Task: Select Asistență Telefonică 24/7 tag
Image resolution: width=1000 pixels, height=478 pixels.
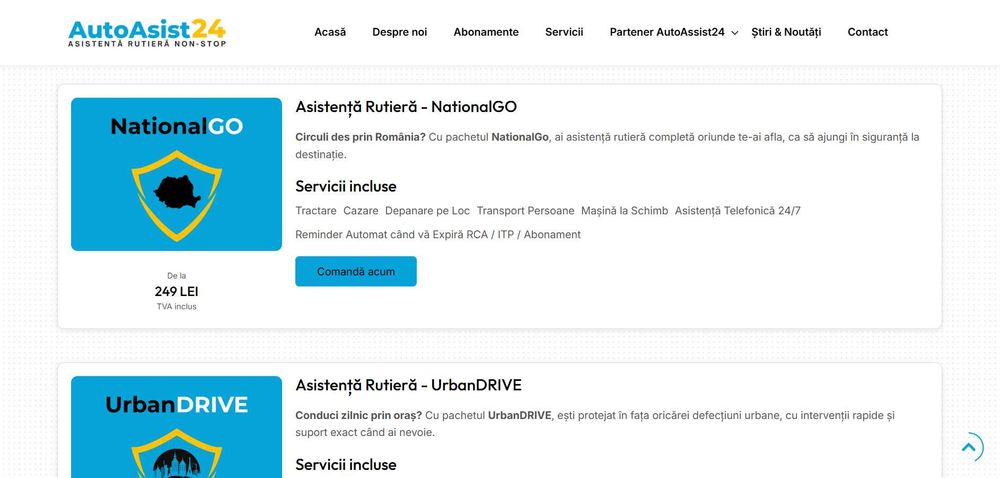Action: point(737,211)
